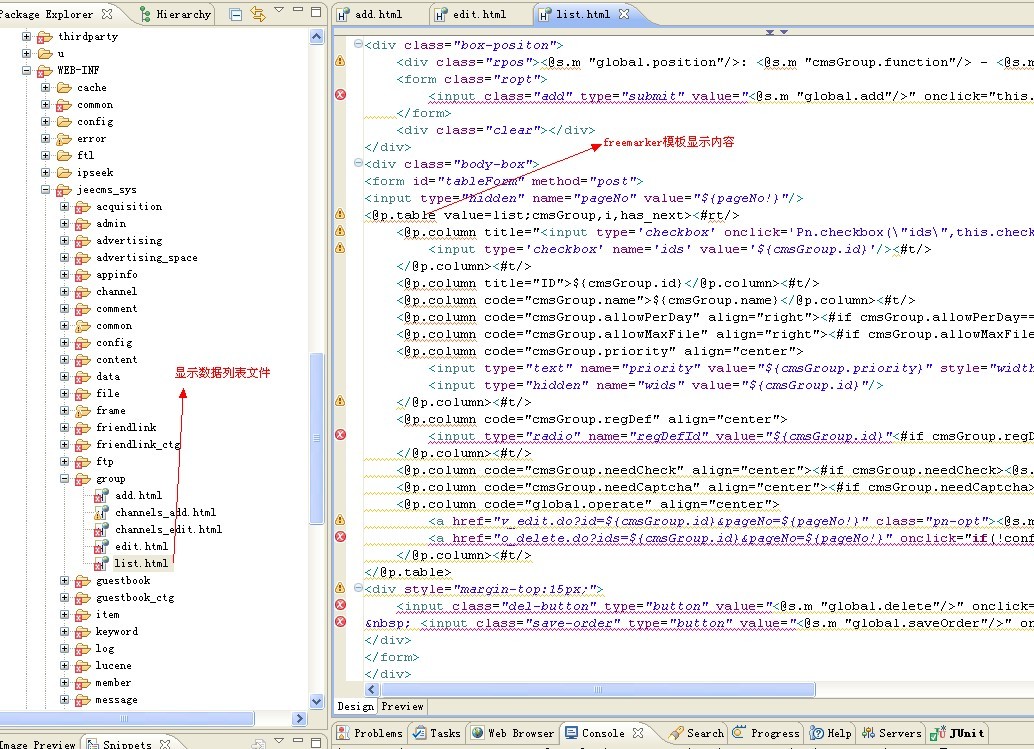The width and height of the screenshot is (1034, 749).
Task: Expand the thirdparty folder
Action: pyautogui.click(x=26, y=36)
